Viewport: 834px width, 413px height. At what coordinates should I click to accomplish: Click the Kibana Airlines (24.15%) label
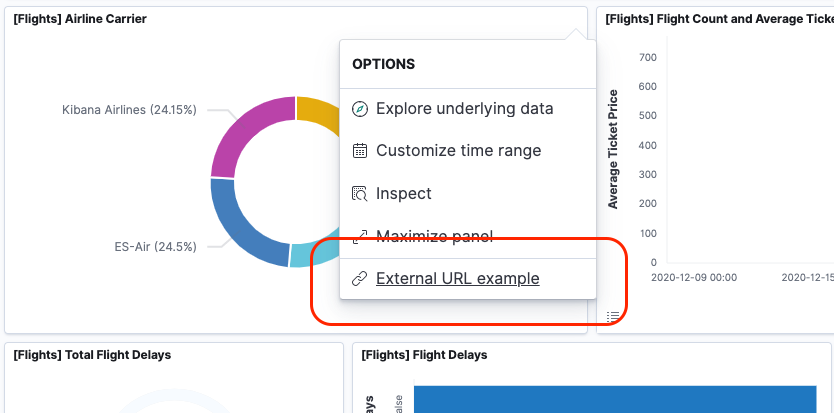pyautogui.click(x=129, y=109)
